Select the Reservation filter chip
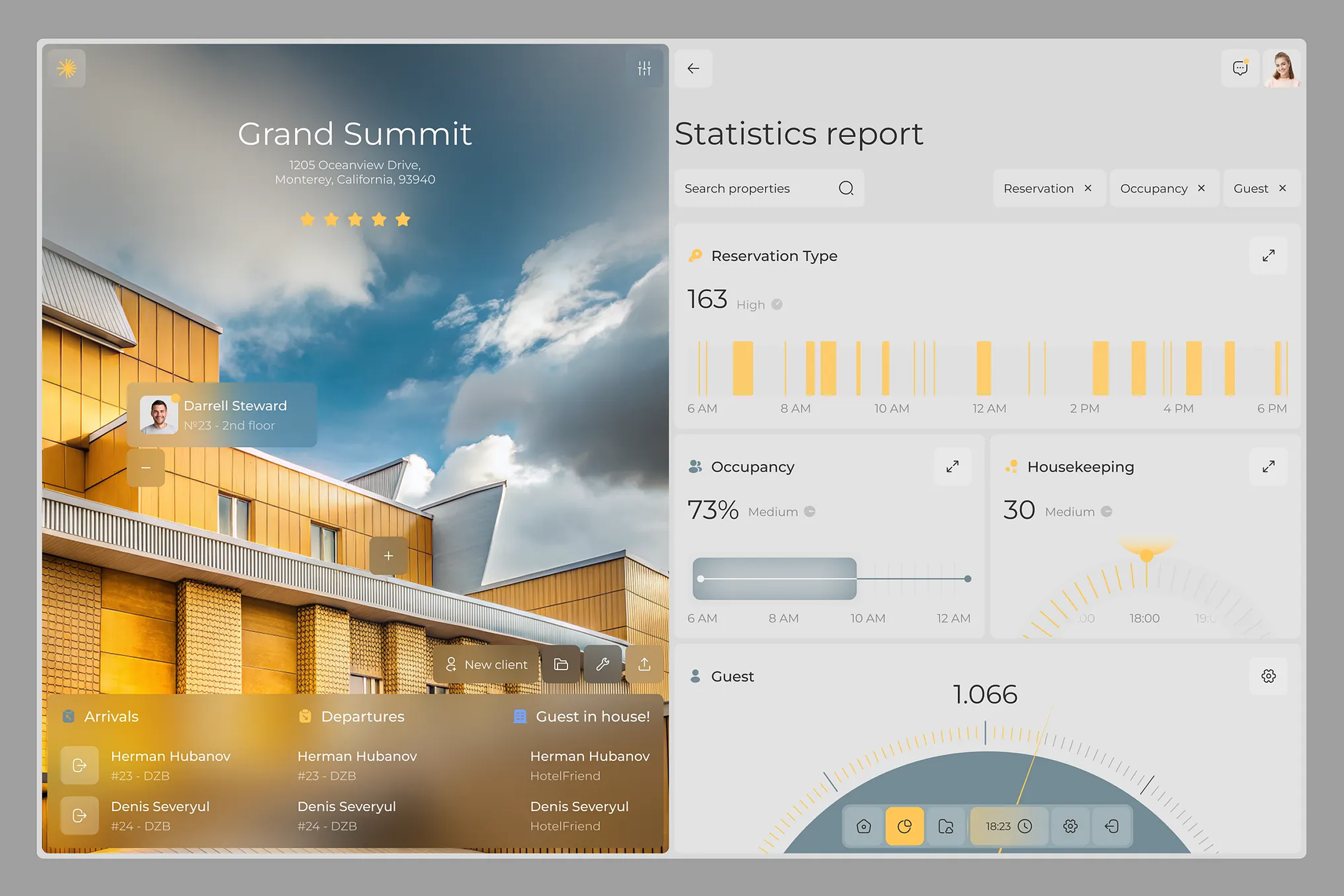 coord(1049,188)
